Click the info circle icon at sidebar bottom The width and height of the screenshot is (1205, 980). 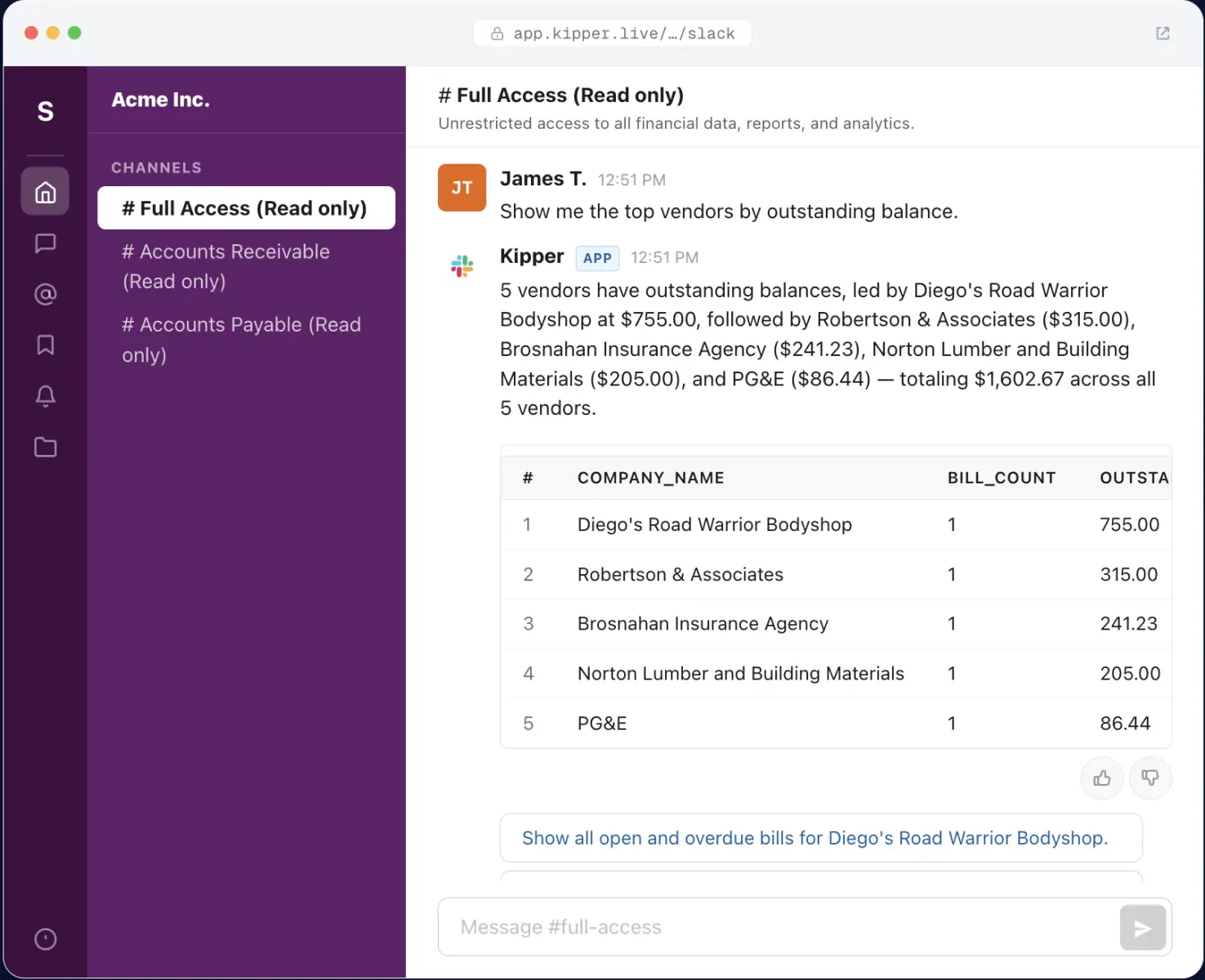click(x=46, y=939)
